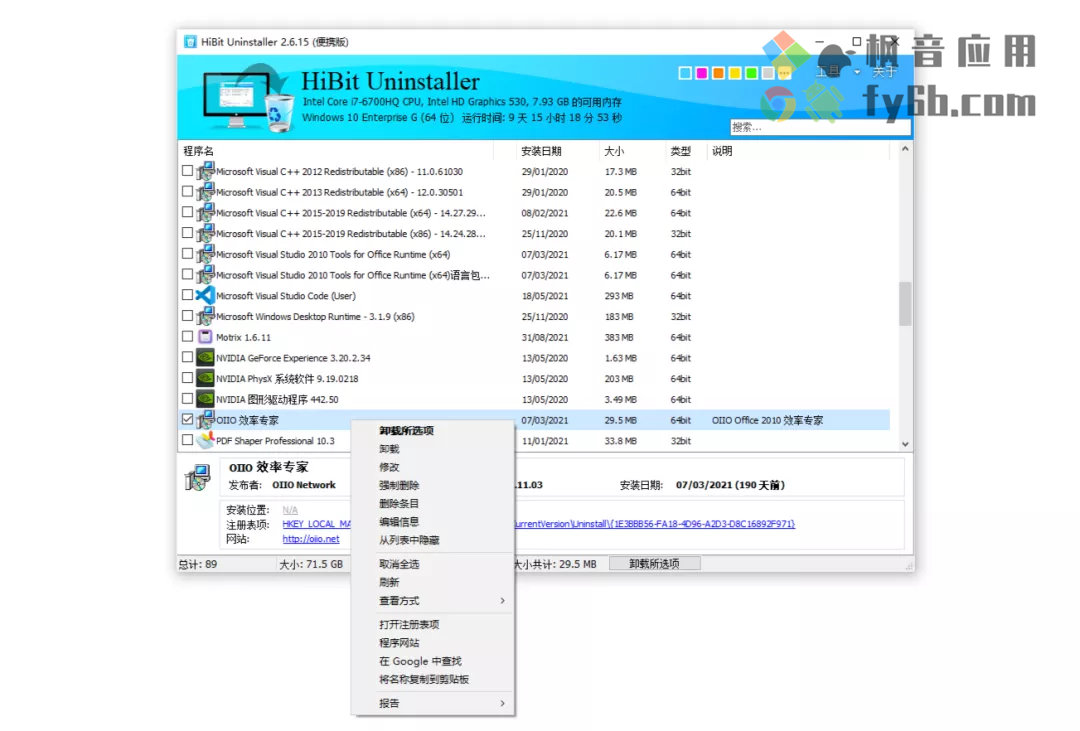Click the OIIO 效率专家 installer icon in list
Screen dimensions: 1080x731
pos(205,420)
